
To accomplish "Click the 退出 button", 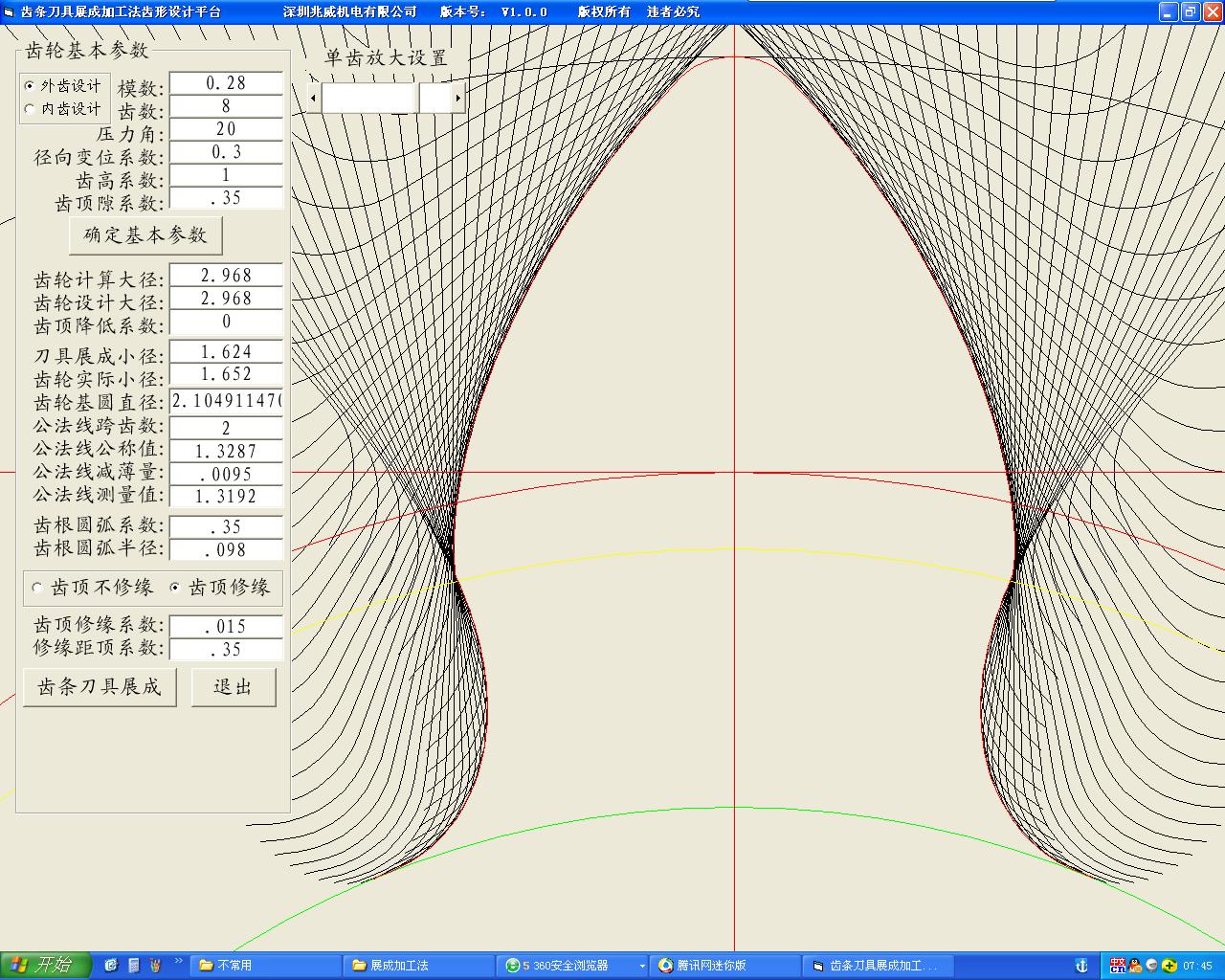I will (x=234, y=687).
